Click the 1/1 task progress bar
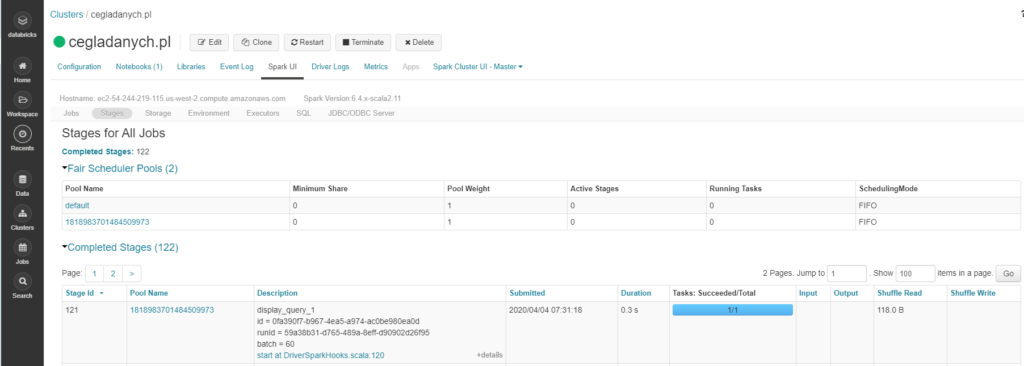The image size is (1024, 366). [733, 310]
